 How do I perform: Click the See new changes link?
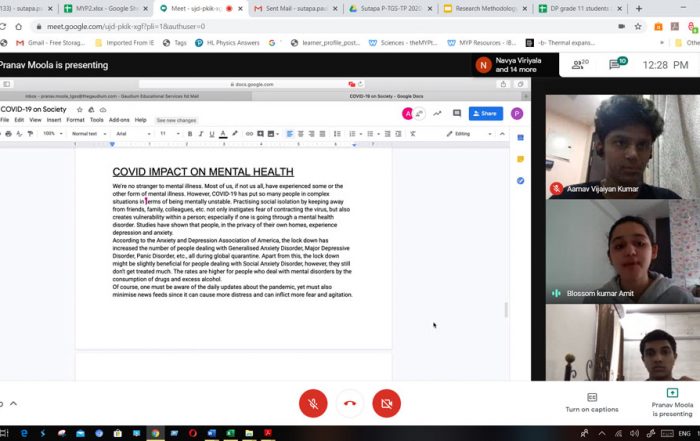coord(176,121)
